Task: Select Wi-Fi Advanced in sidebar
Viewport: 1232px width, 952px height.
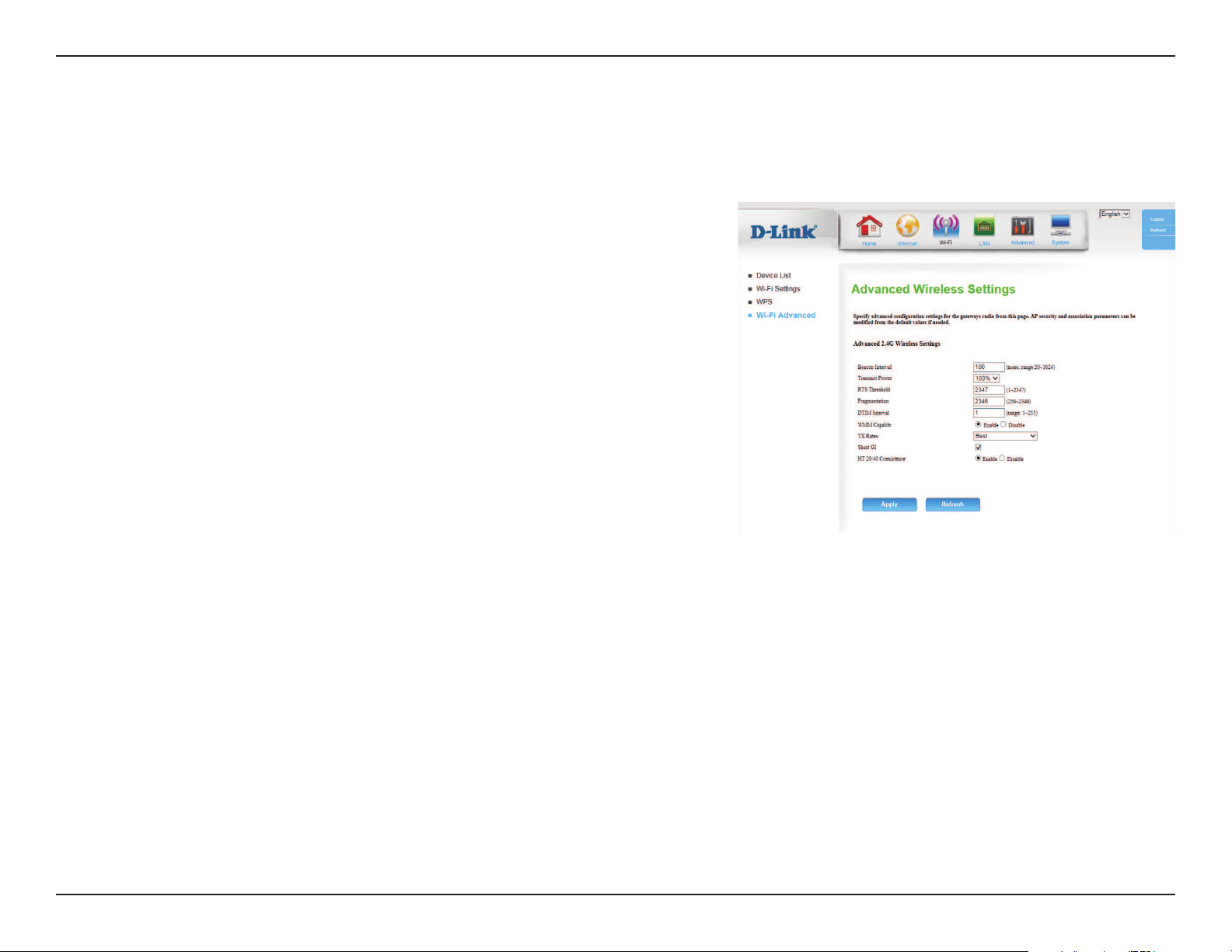Action: point(786,315)
